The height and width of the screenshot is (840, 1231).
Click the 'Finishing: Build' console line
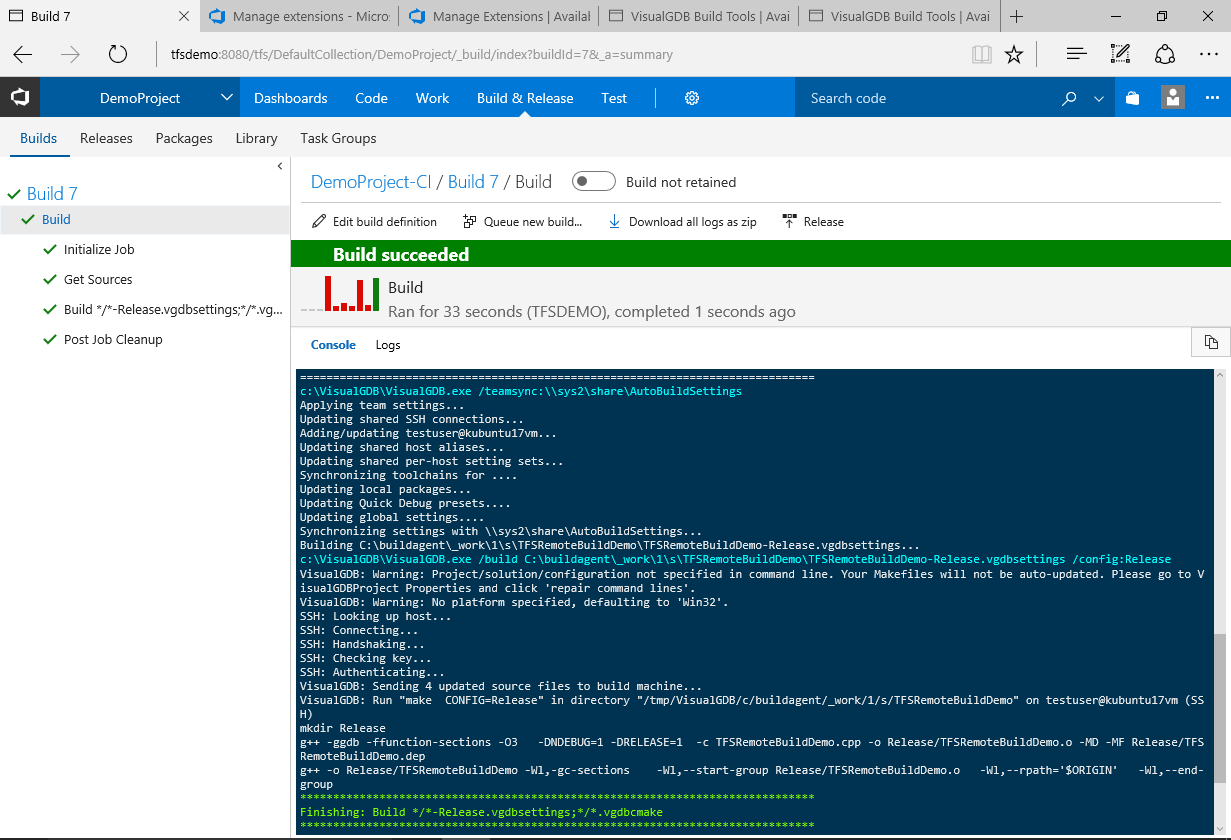(481, 812)
